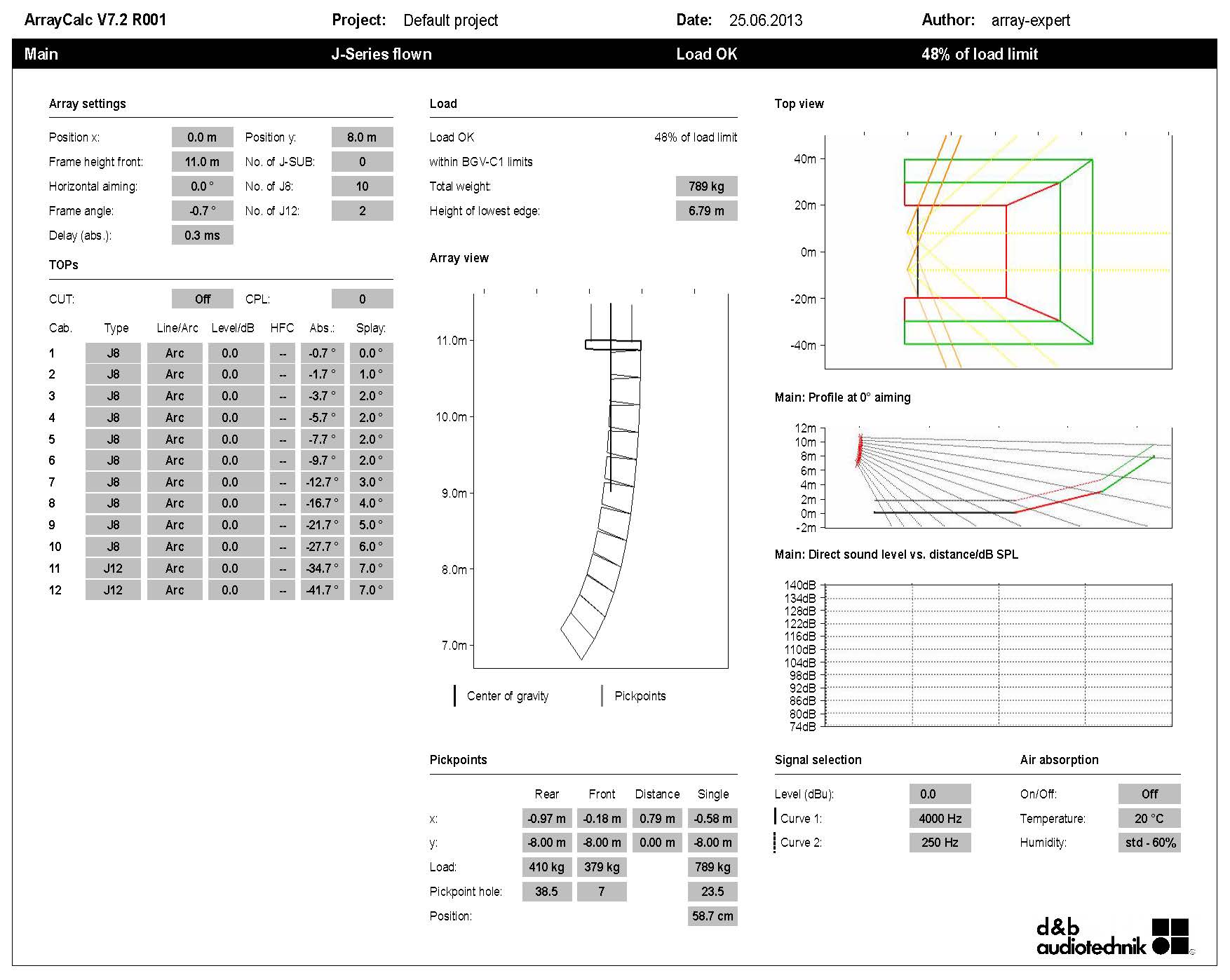Click the Center of gravity legend marker
1230x980 pixels.
tap(454, 696)
